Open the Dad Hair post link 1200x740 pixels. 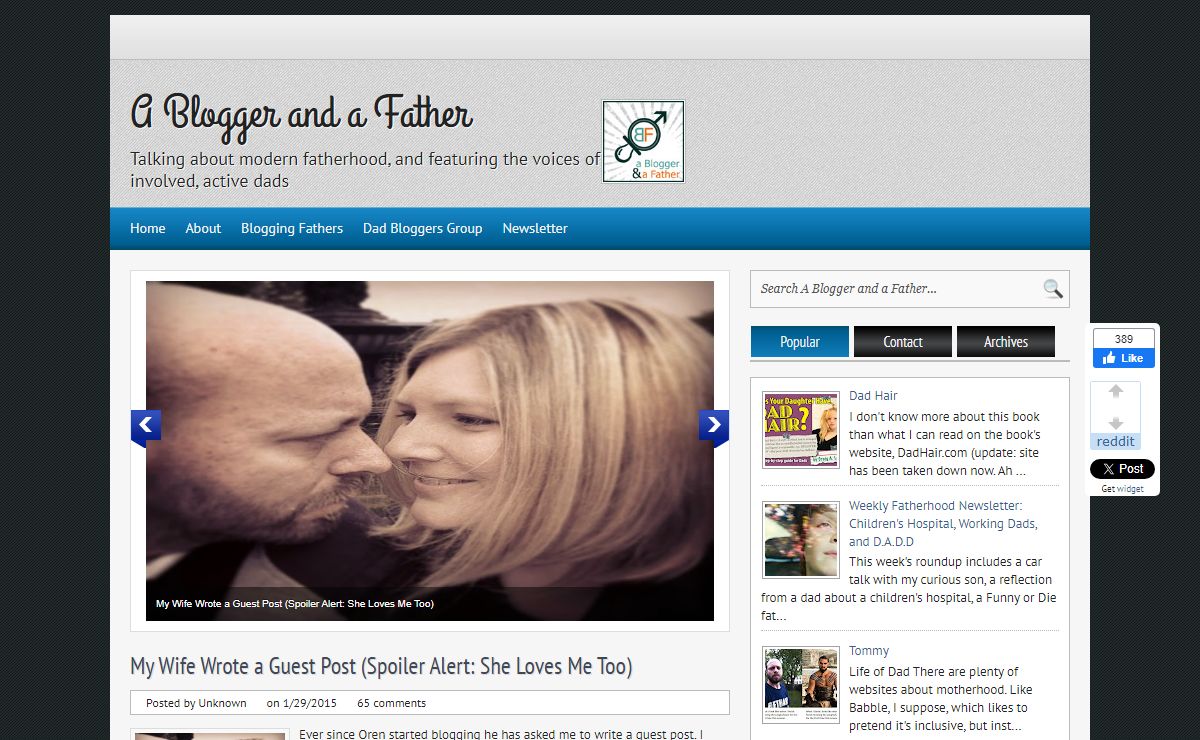coord(873,396)
